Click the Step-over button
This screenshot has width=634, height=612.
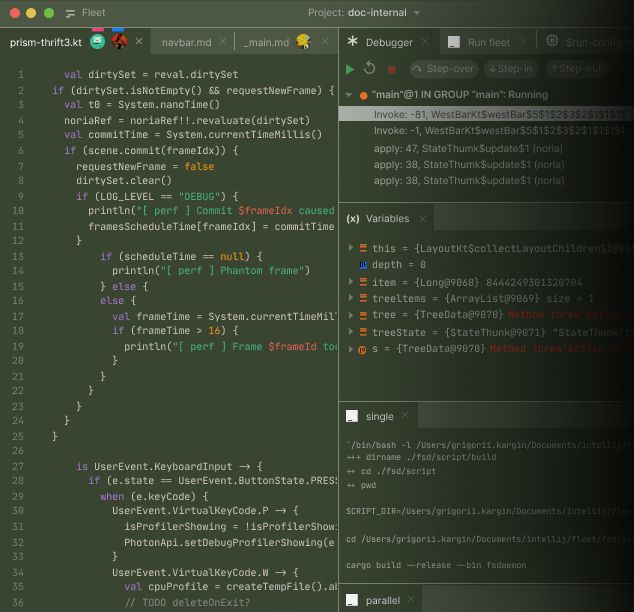444,69
